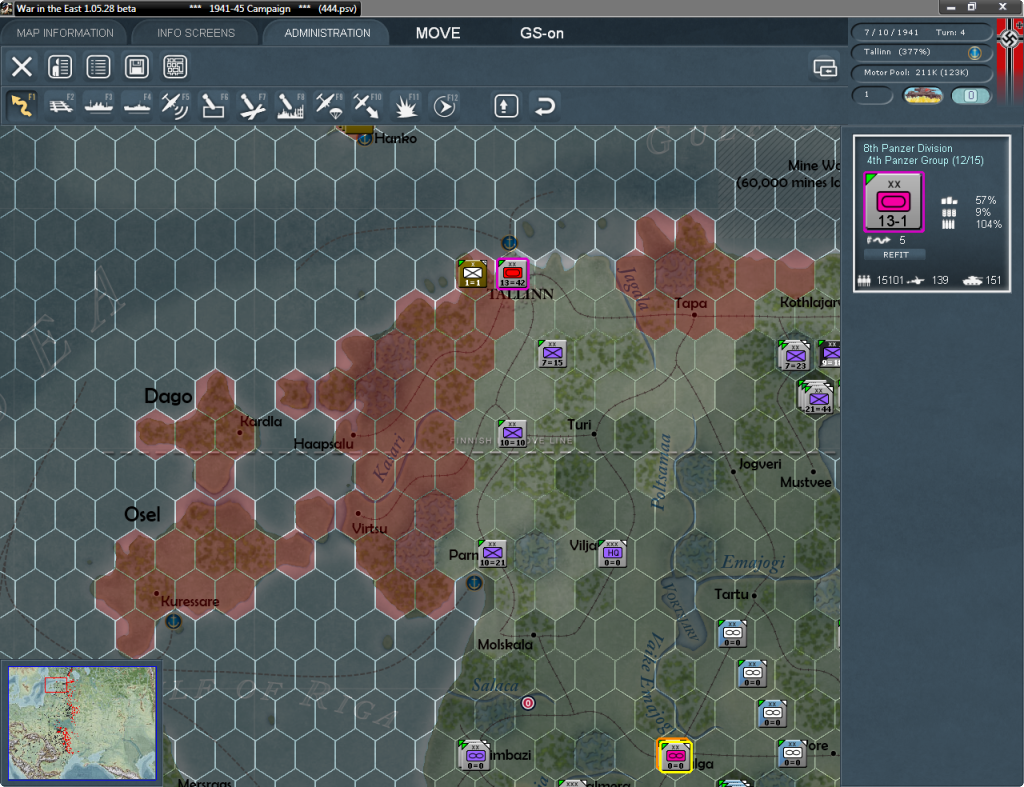Click the anchor port icon beside Tallinn
The height and width of the screenshot is (787, 1024).
[974, 52]
